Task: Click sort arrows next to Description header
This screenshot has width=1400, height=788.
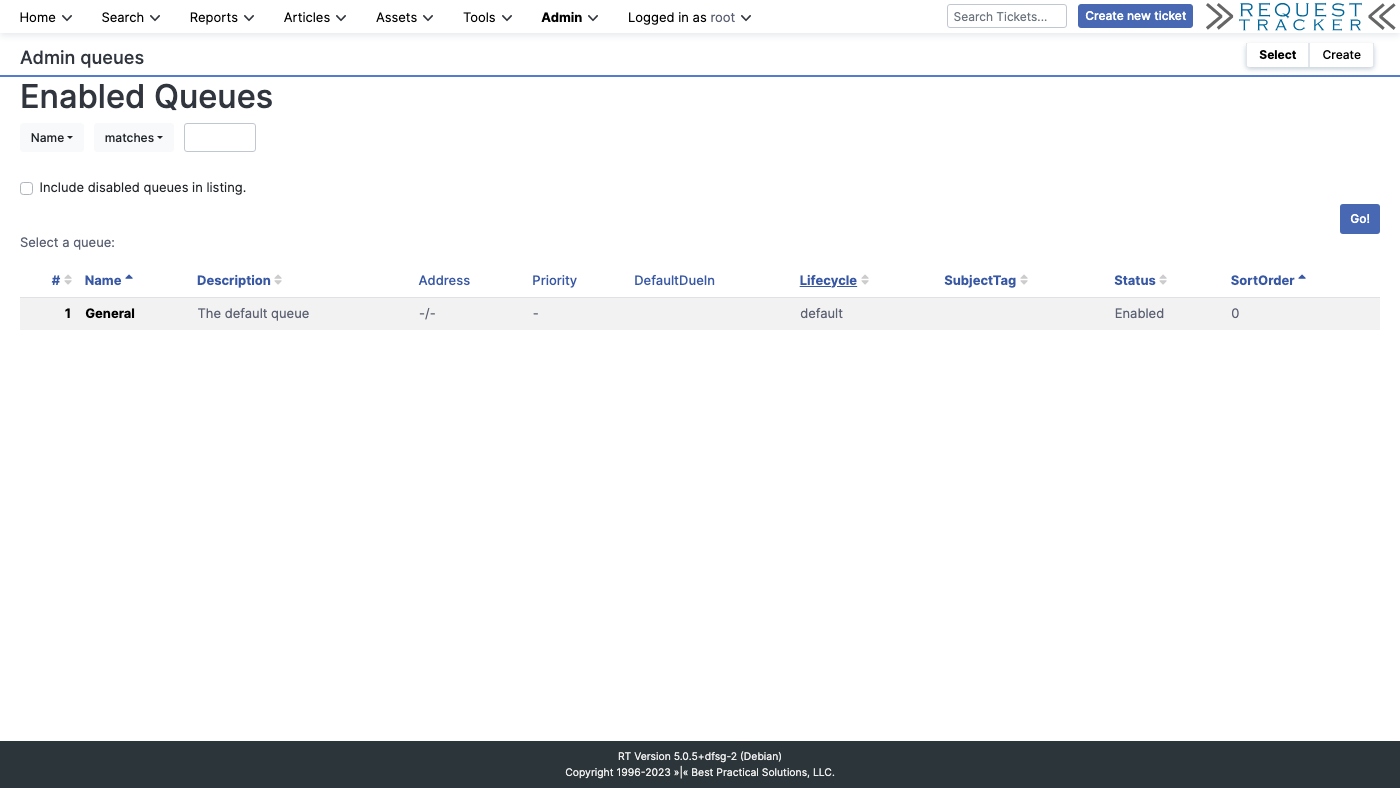Action: (x=278, y=280)
